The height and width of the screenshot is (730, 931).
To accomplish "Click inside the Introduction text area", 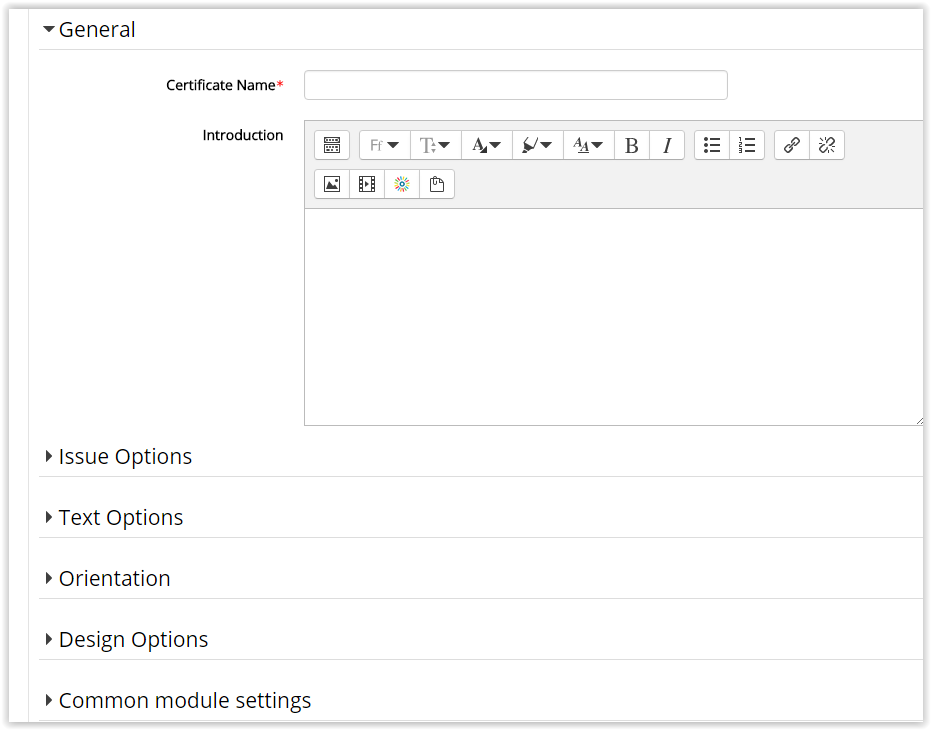I will pyautogui.click(x=613, y=317).
